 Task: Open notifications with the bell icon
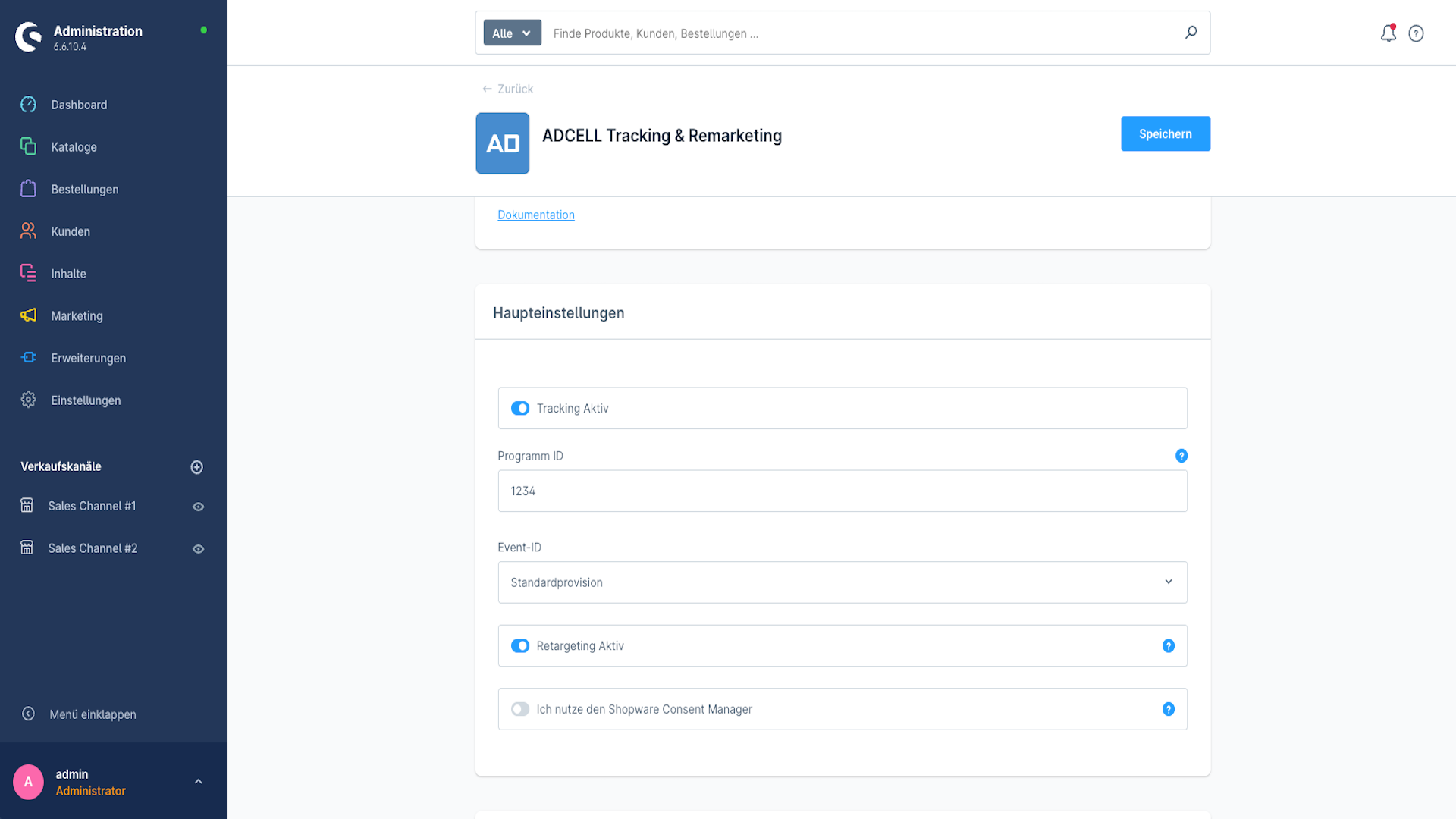click(1389, 33)
